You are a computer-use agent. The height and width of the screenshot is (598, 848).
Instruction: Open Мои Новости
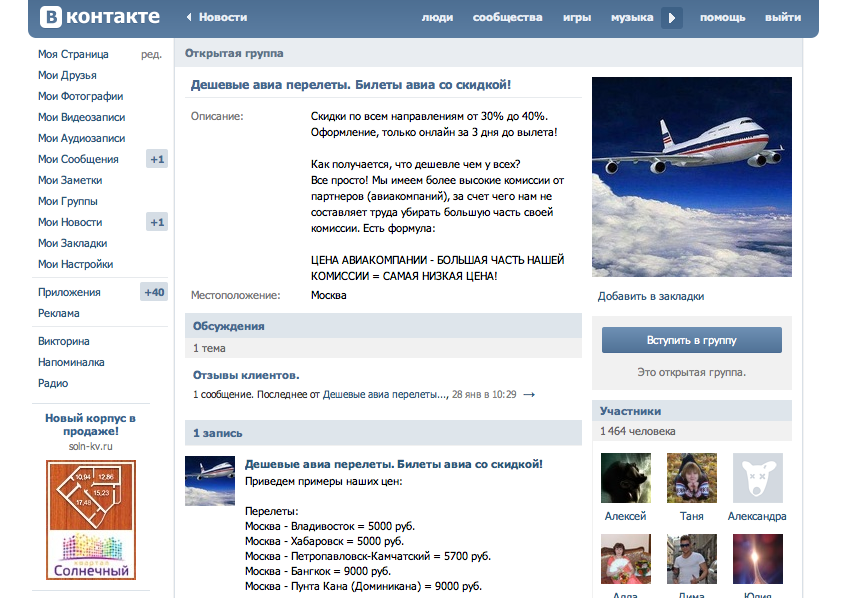click(x=70, y=222)
